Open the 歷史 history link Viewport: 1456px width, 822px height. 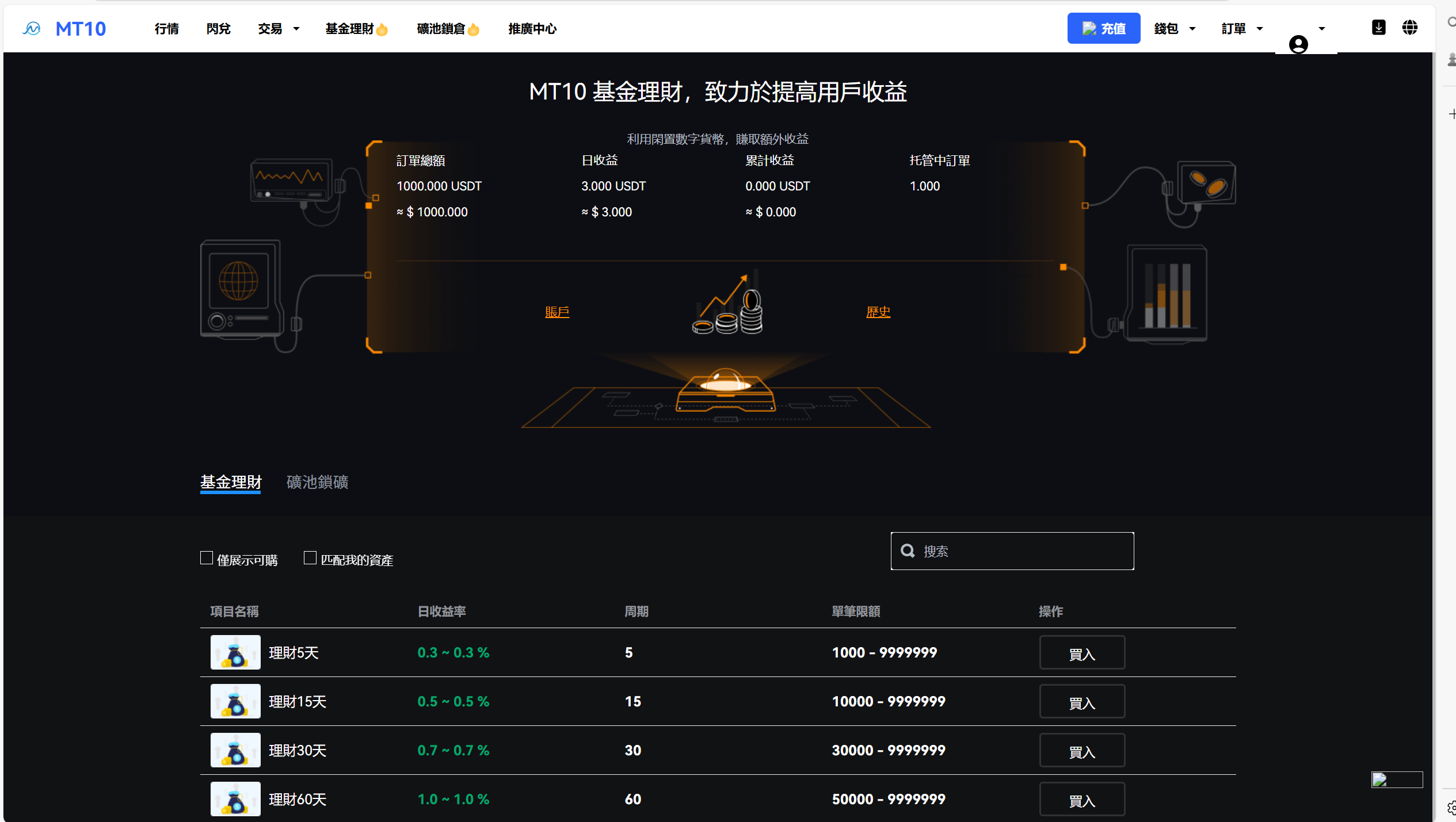[x=878, y=312]
